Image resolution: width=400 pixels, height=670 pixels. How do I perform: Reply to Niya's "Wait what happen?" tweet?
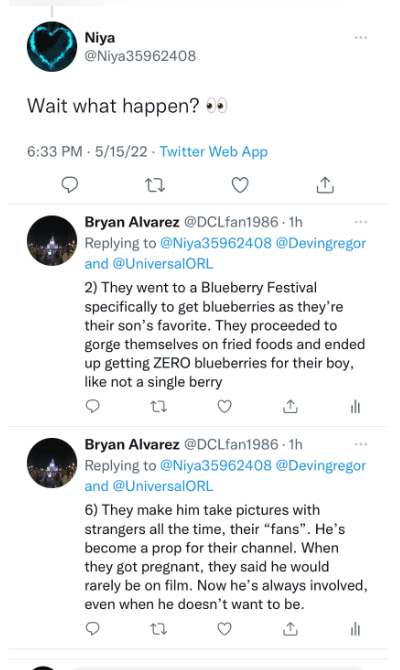coord(70,185)
